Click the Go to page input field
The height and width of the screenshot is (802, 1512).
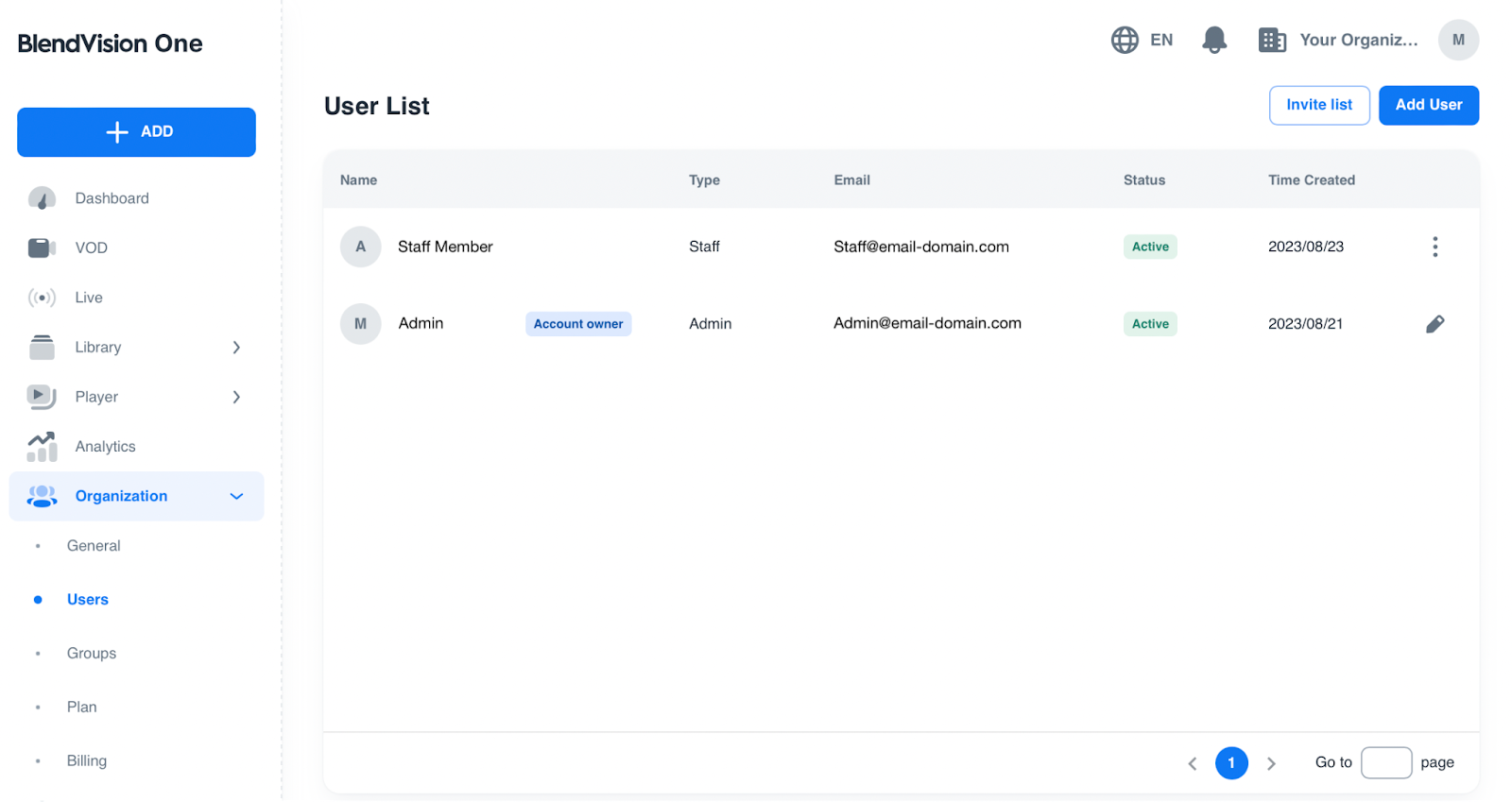(x=1385, y=762)
